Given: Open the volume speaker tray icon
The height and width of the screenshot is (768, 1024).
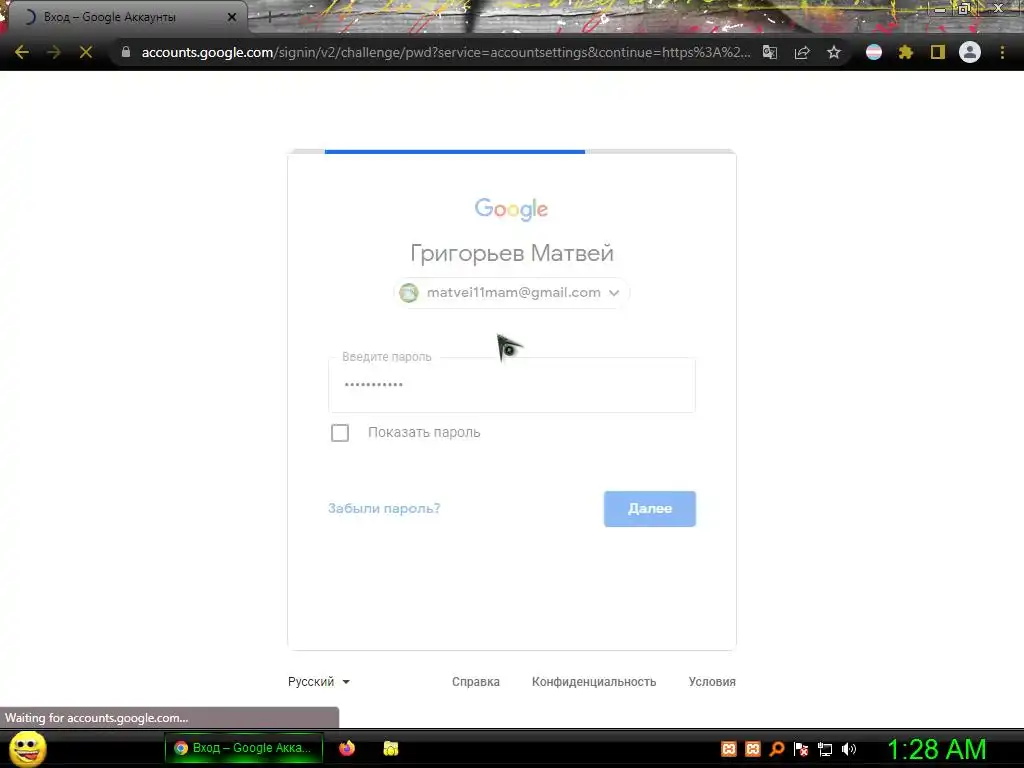Looking at the screenshot, I should point(849,749).
